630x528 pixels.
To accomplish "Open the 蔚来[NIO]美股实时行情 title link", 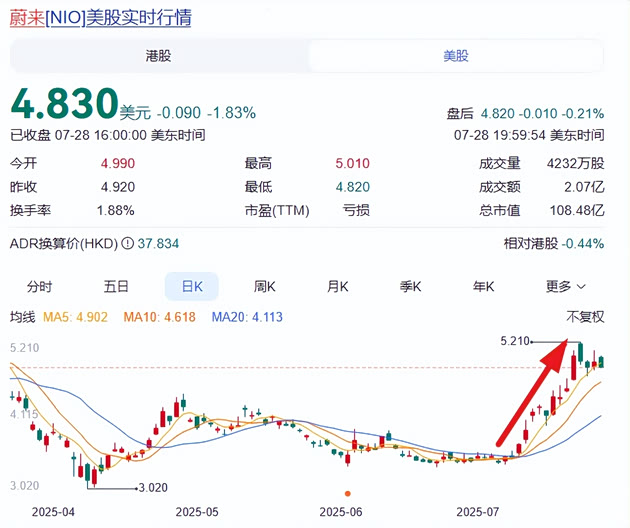I will [101, 19].
